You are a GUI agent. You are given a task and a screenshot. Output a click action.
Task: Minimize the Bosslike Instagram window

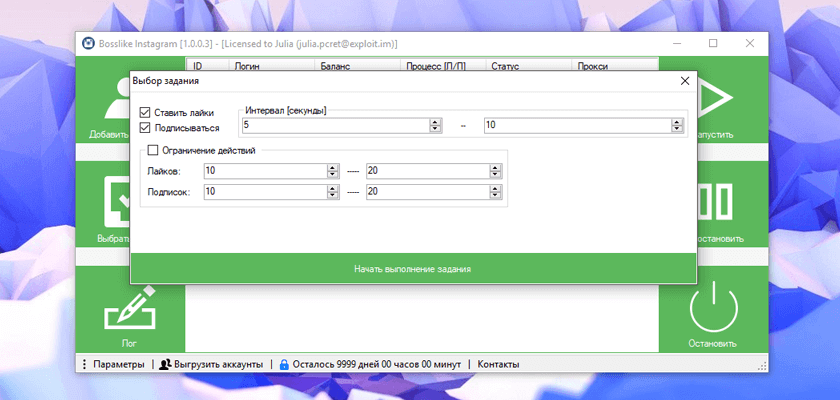click(677, 43)
